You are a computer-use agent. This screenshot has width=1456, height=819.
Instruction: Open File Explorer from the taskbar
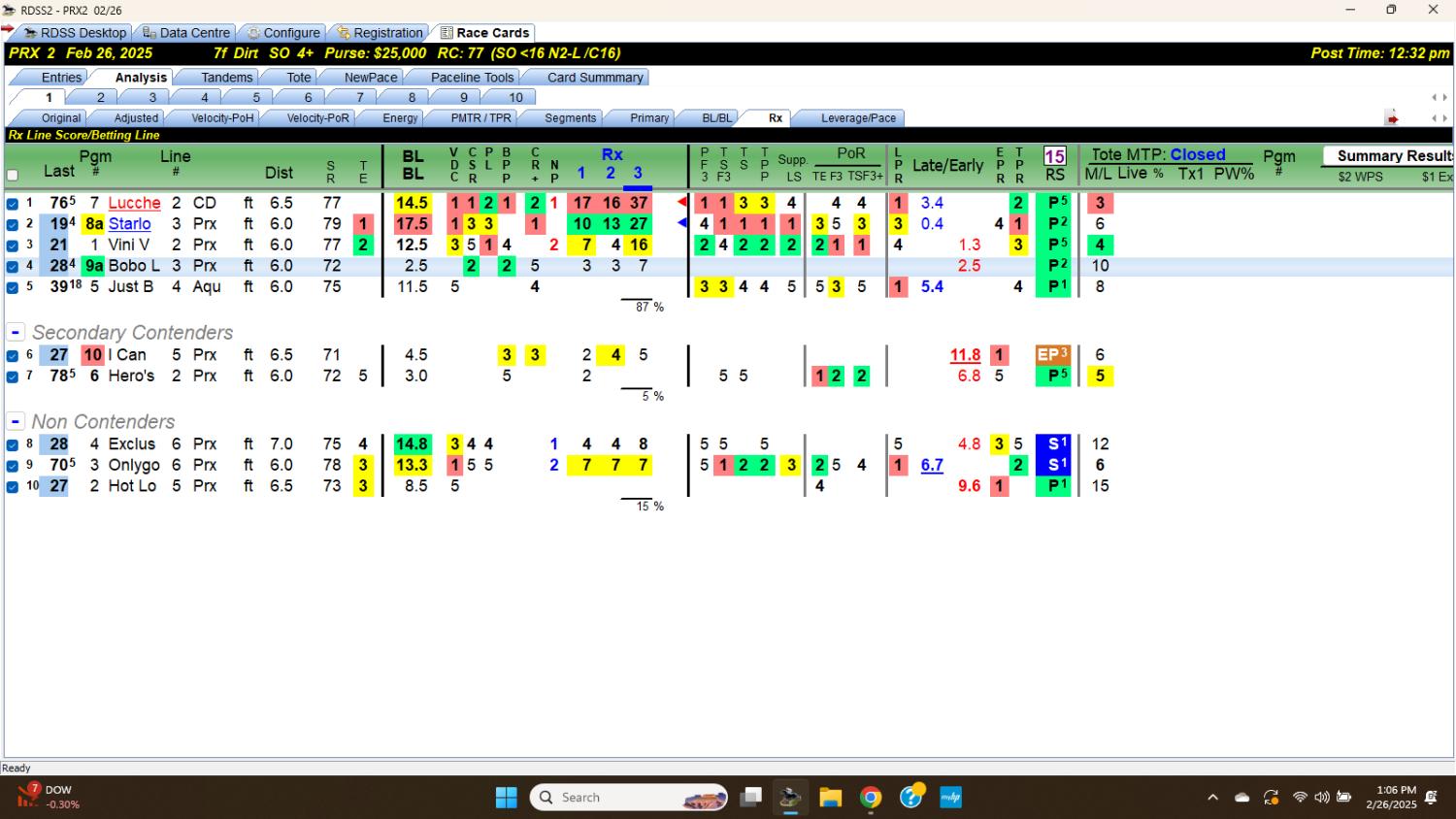pos(830,798)
